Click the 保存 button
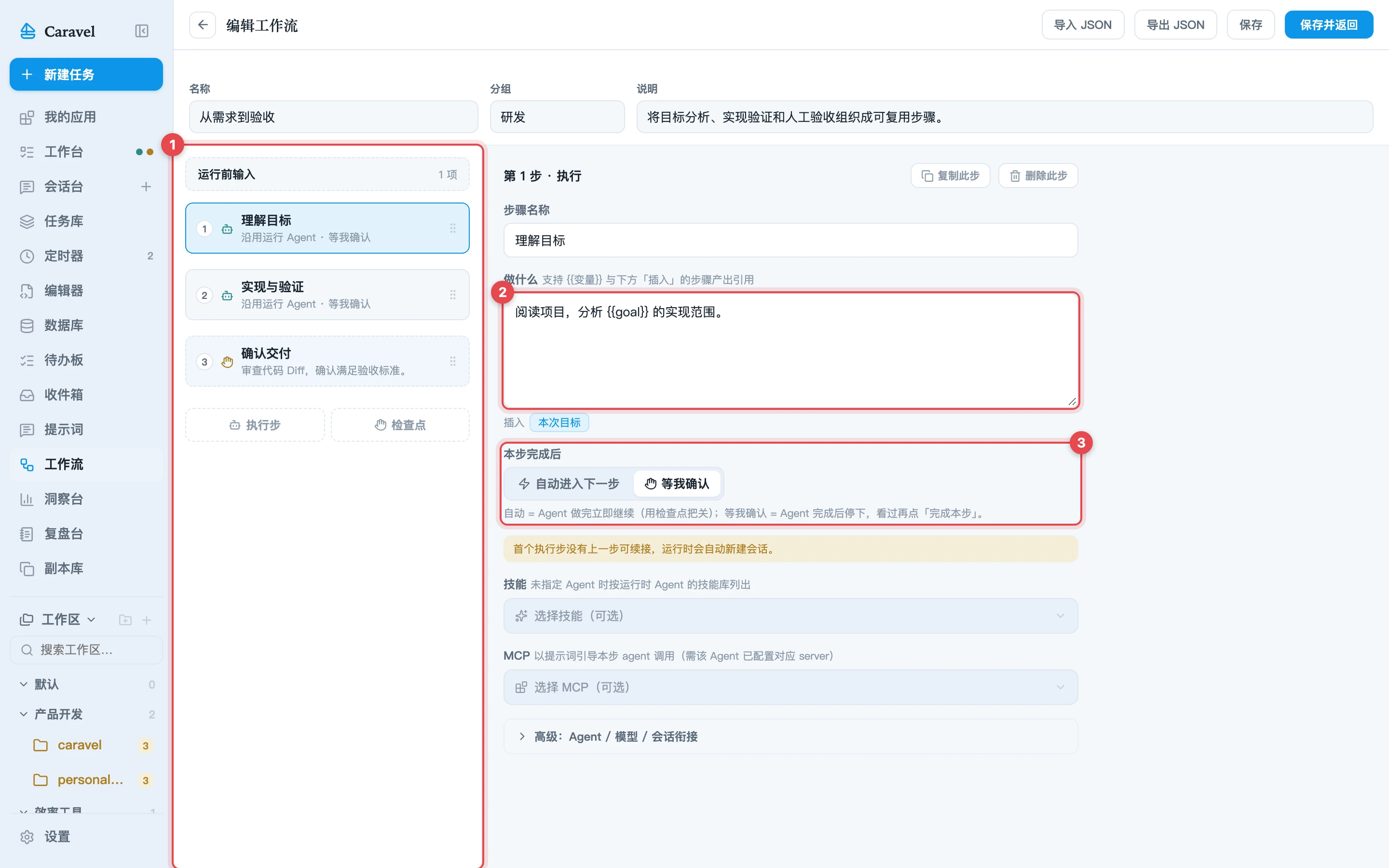1389x868 pixels. 1250,25
